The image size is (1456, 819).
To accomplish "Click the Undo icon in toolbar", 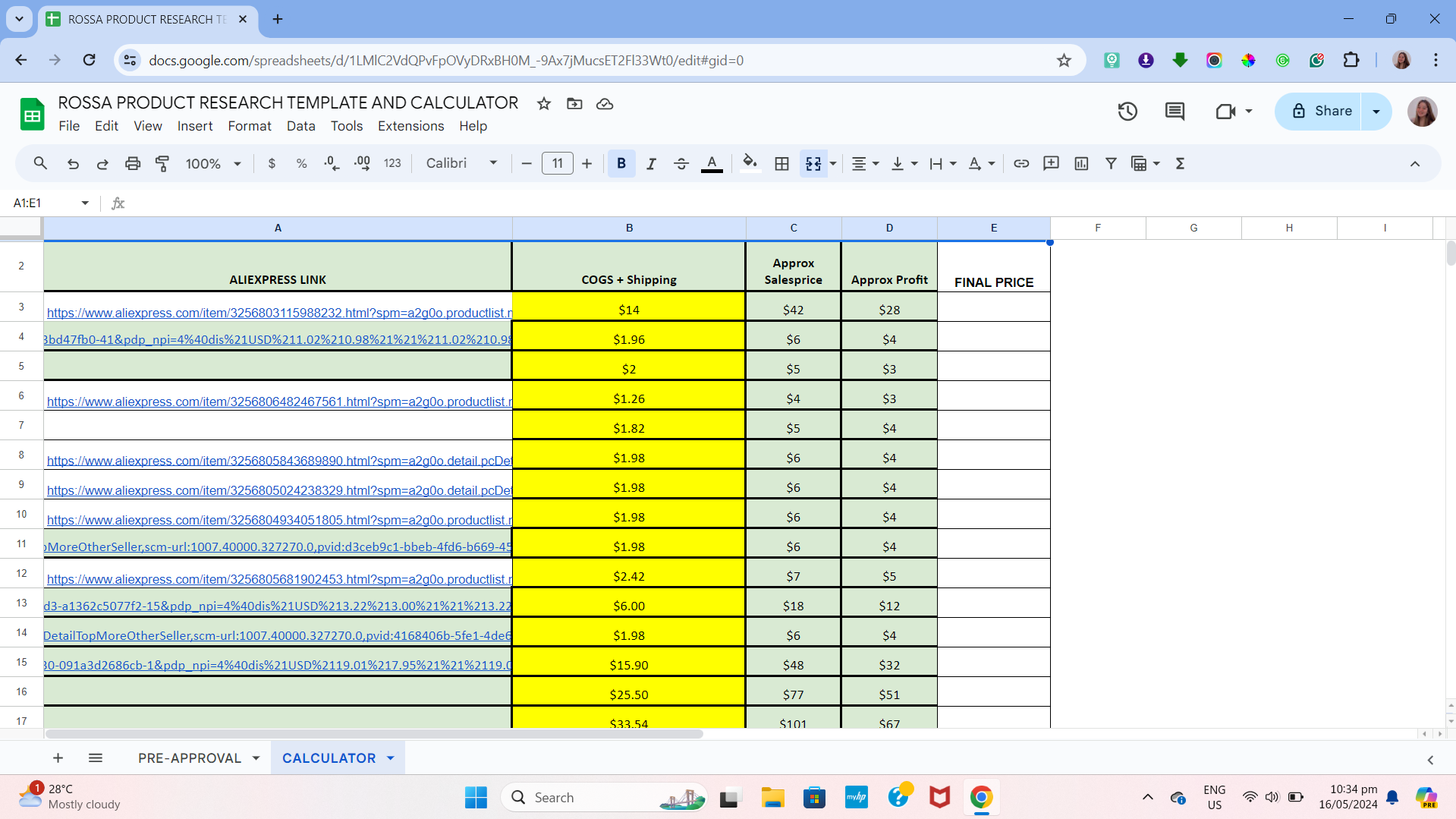I will click(73, 163).
